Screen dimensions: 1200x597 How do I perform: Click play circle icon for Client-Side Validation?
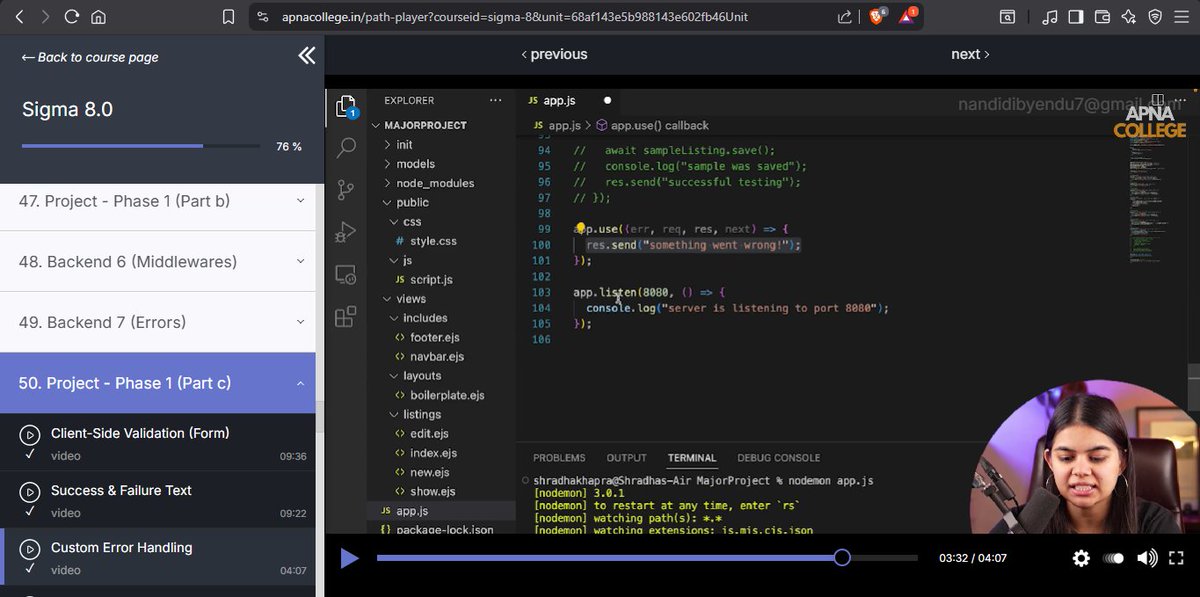click(x=31, y=434)
